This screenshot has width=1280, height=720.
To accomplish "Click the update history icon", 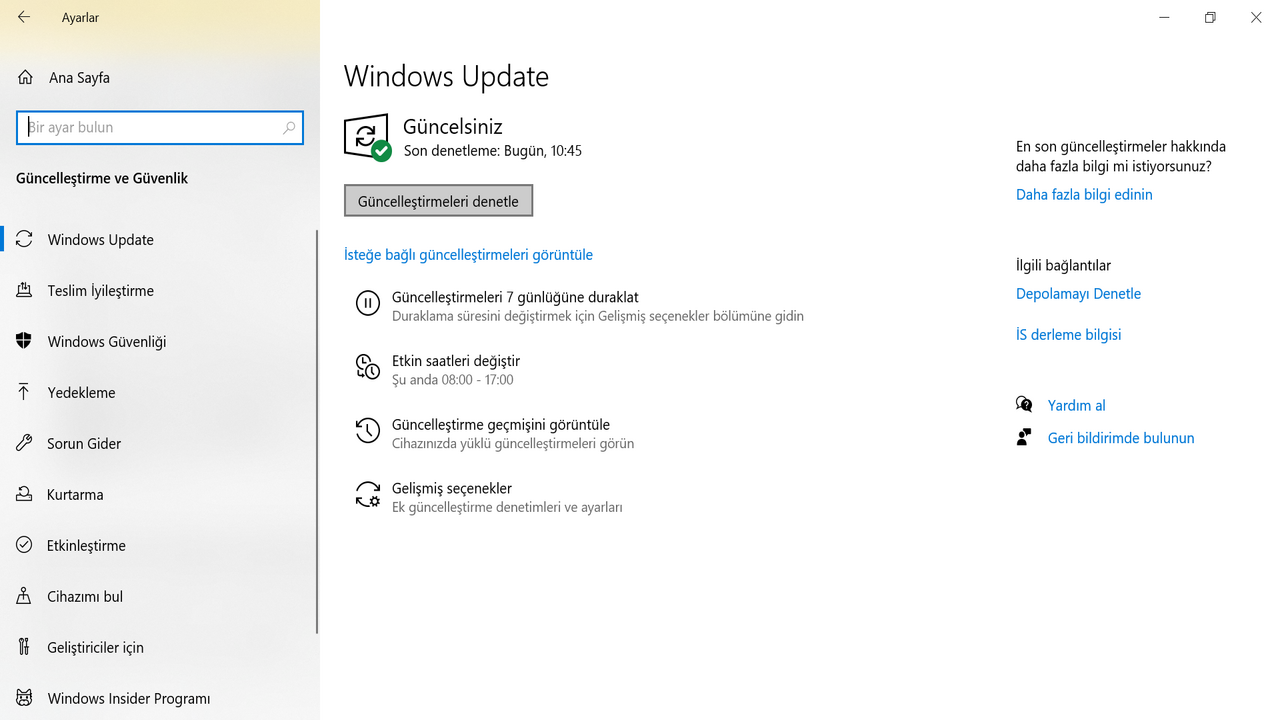I will coord(368,431).
